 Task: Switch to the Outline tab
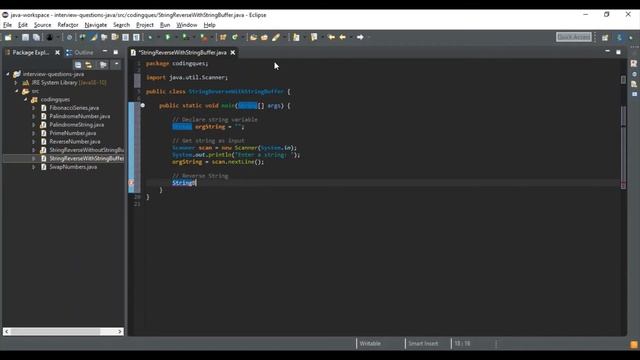pyautogui.click(x=80, y=53)
